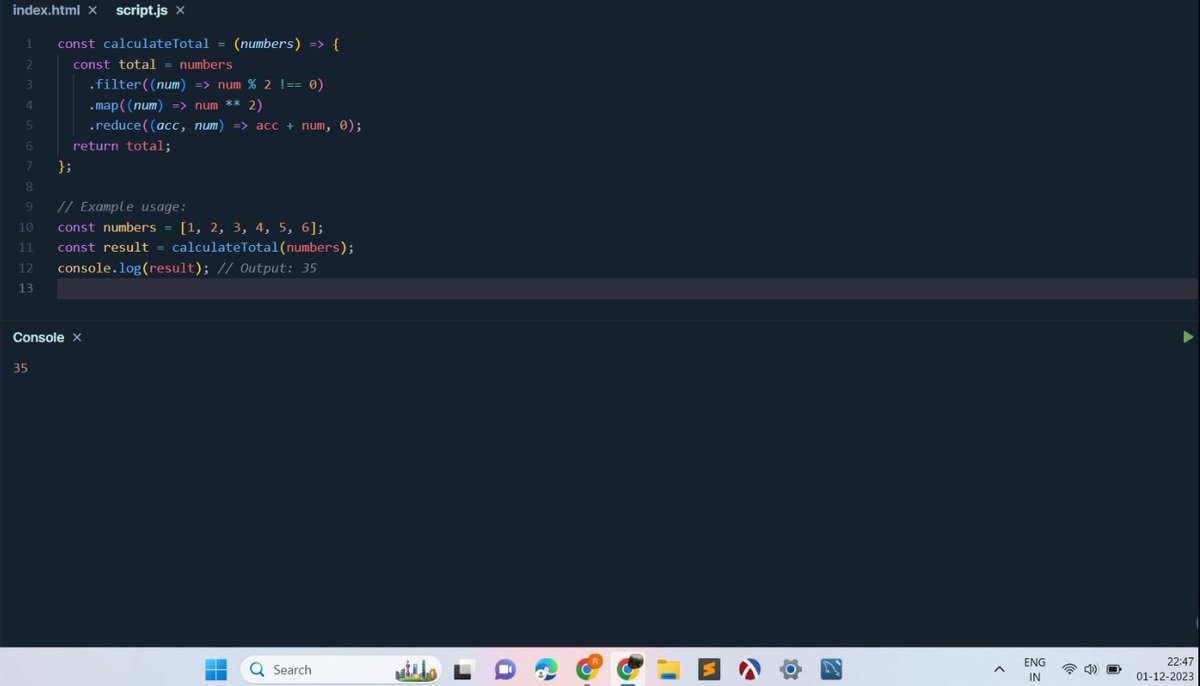This screenshot has height=686, width=1200.
Task: Switch to the active Chrome window icon
Action: [629, 668]
